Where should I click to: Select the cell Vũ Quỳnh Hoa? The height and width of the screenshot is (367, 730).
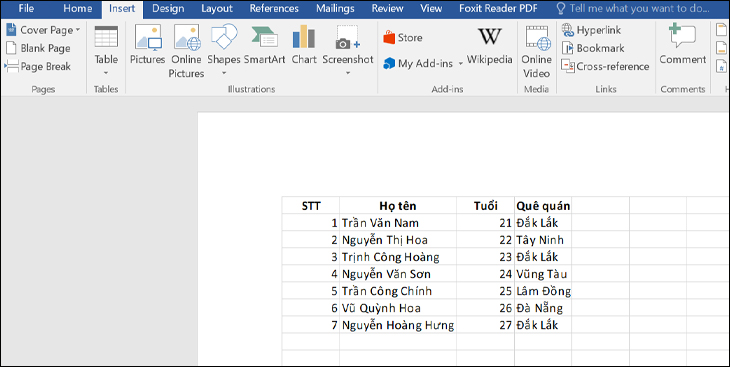[x=398, y=308]
